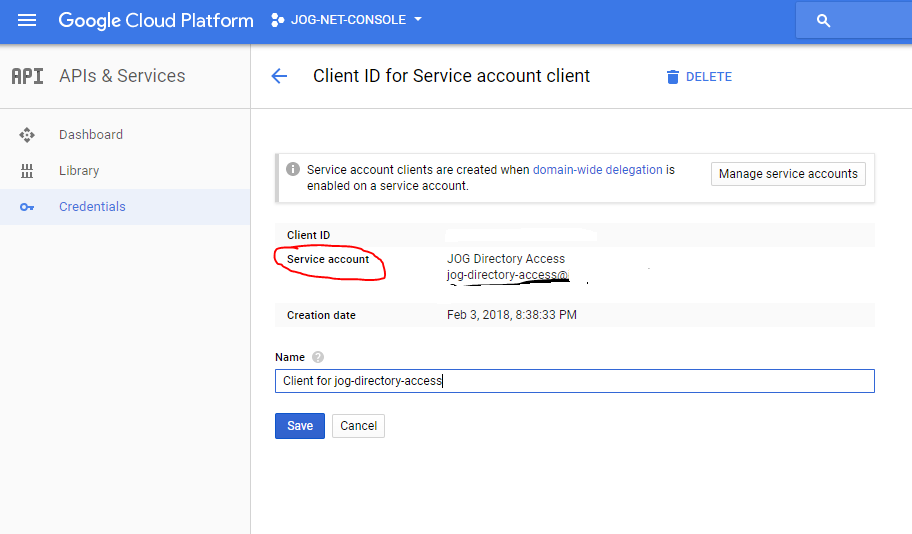
Task: Click the info icon in the notice box
Action: coord(293,169)
